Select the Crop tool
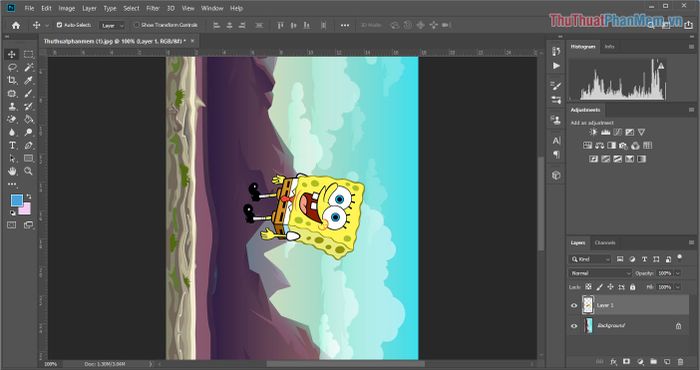The image size is (700, 370). 12,80
